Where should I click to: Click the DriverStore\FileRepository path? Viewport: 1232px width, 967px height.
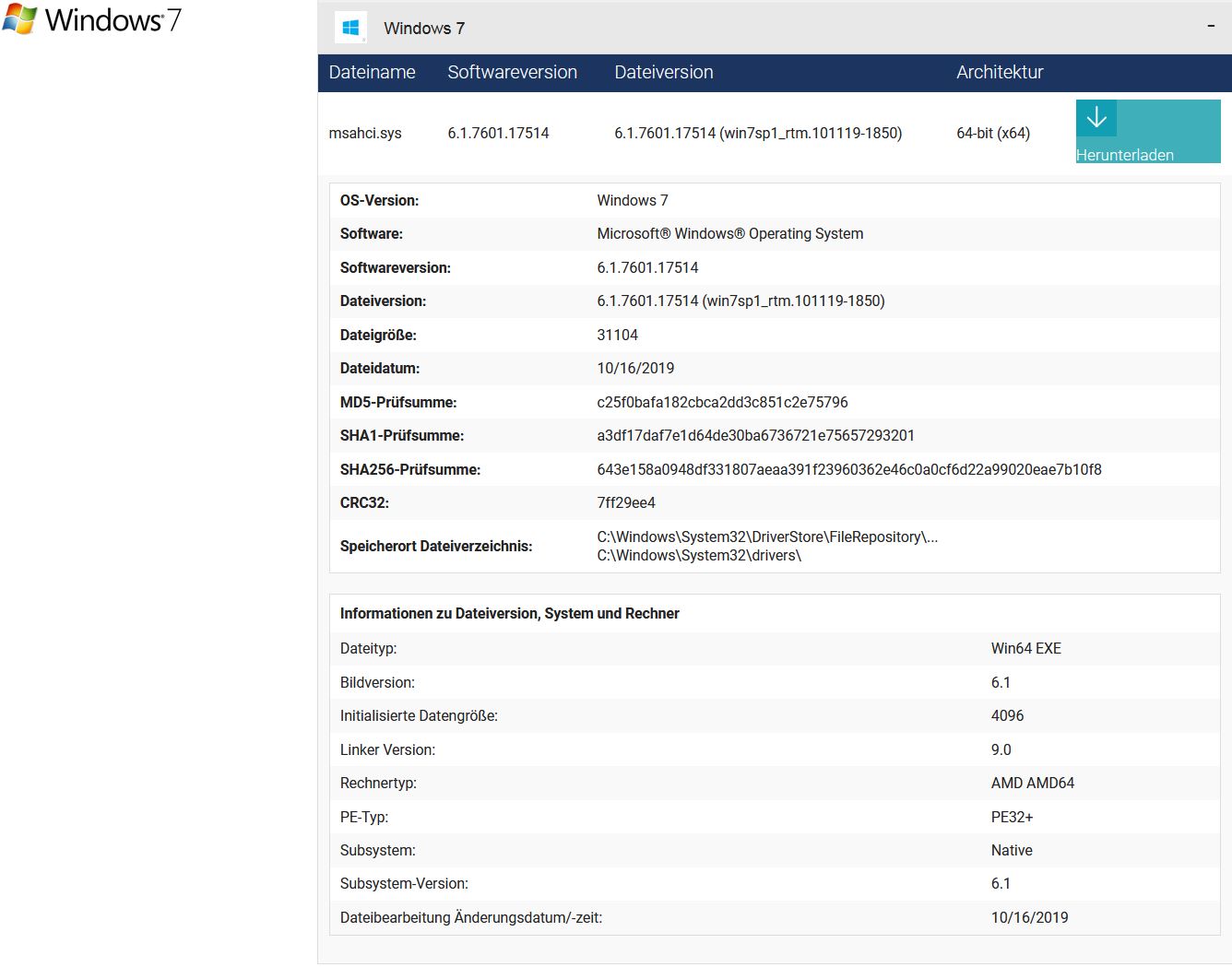[x=767, y=537]
